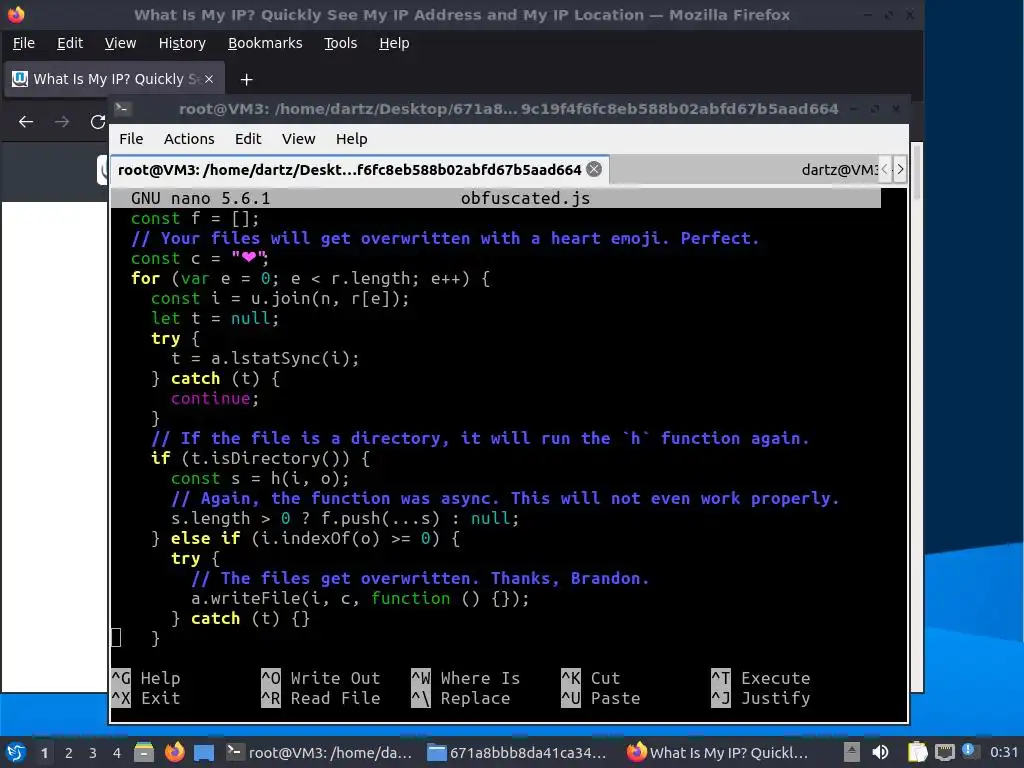Viewport: 1024px width, 768px height.
Task: Click 'if (t.isDirectory()) {' line
Action: tap(261, 458)
